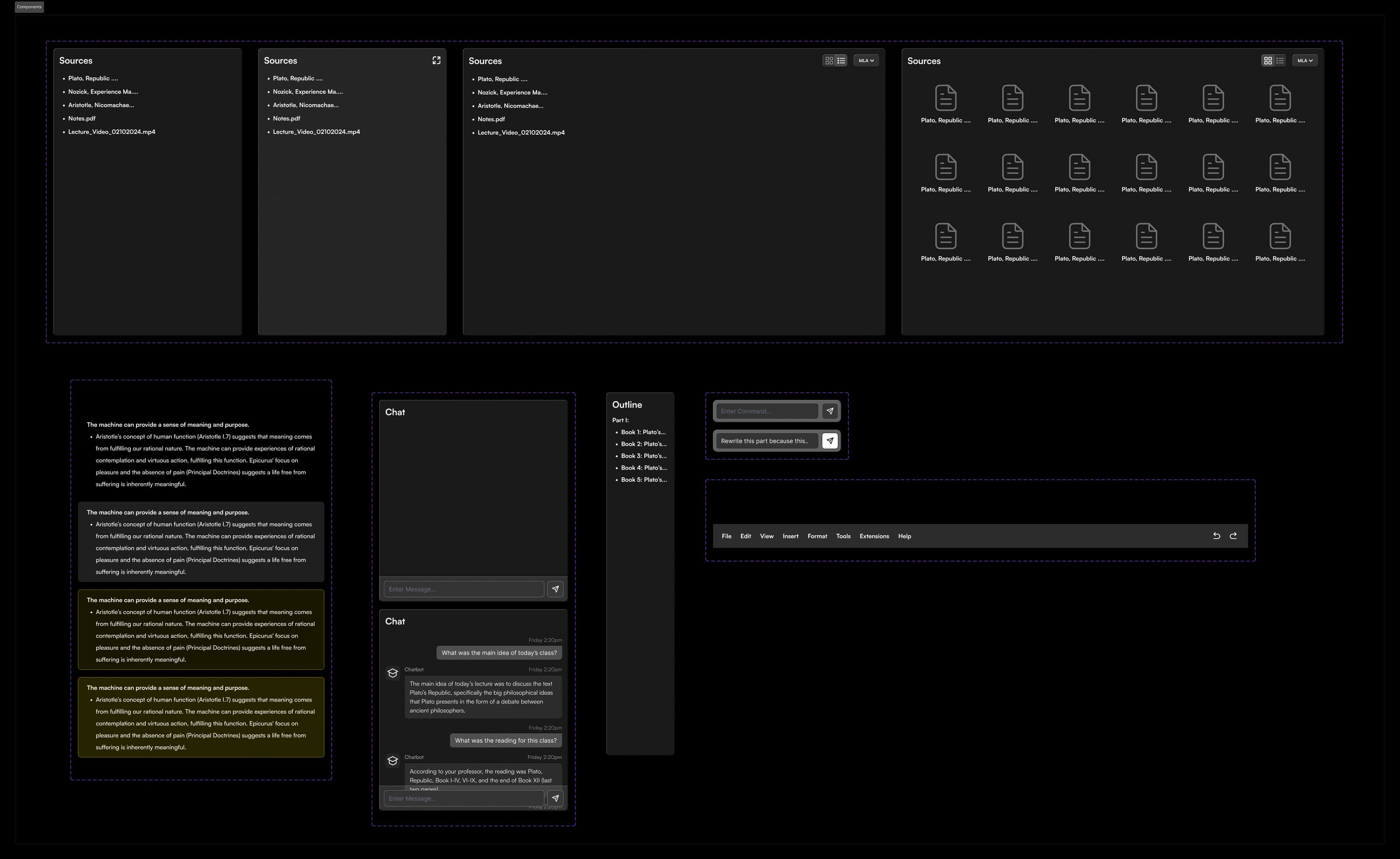Viewport: 1400px width, 859px height.
Task: Click send icon beside Rewrite this part field
Action: 829,441
